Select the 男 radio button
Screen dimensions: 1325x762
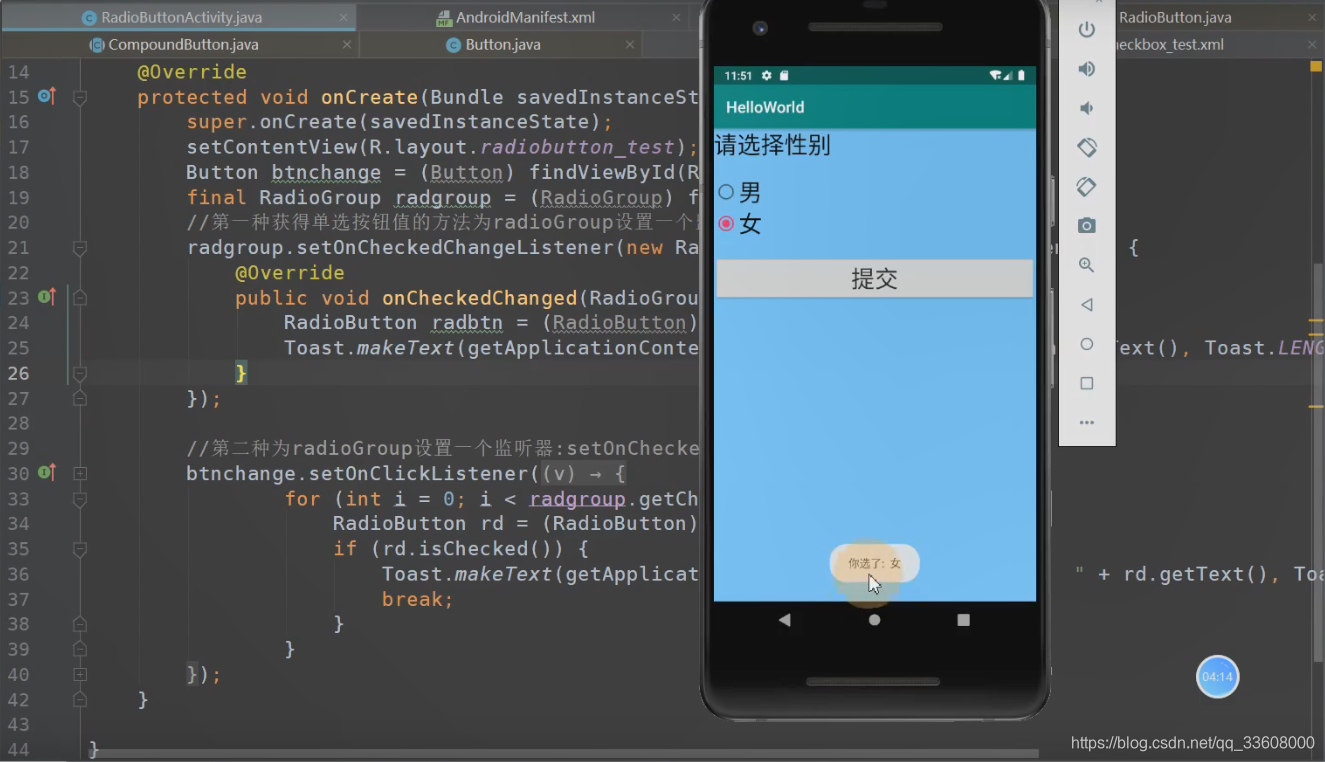pyautogui.click(x=726, y=192)
